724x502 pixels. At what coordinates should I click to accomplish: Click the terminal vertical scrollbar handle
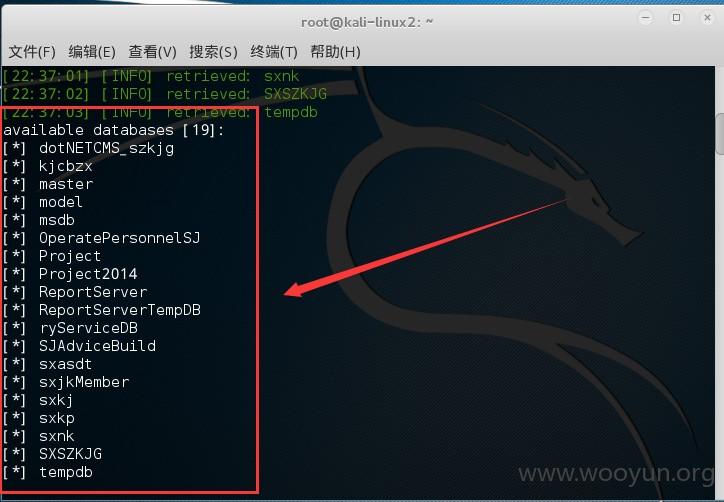(720, 134)
